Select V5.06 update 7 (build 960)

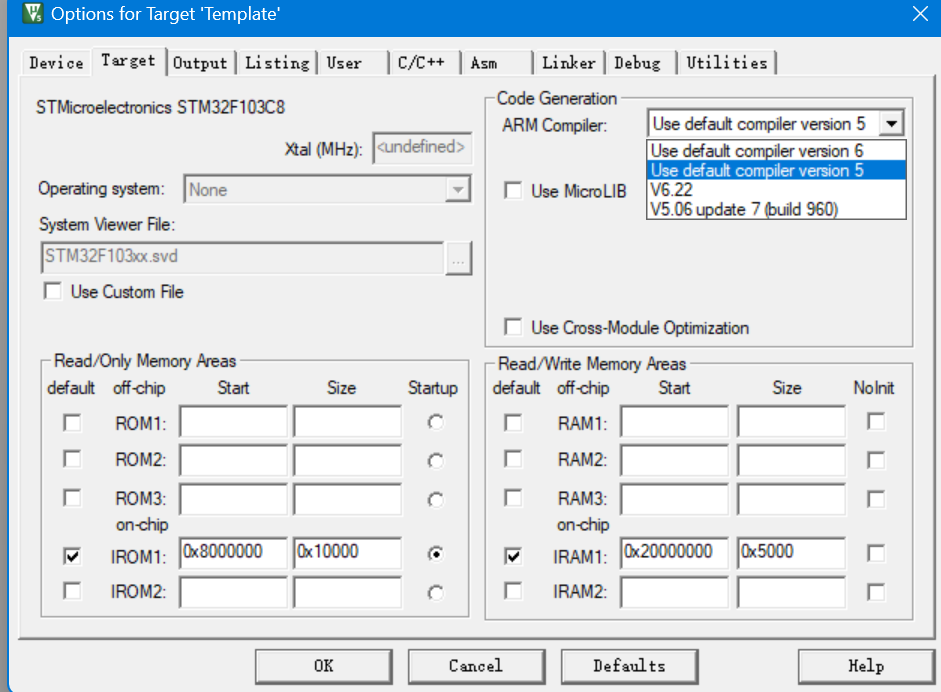(776, 209)
